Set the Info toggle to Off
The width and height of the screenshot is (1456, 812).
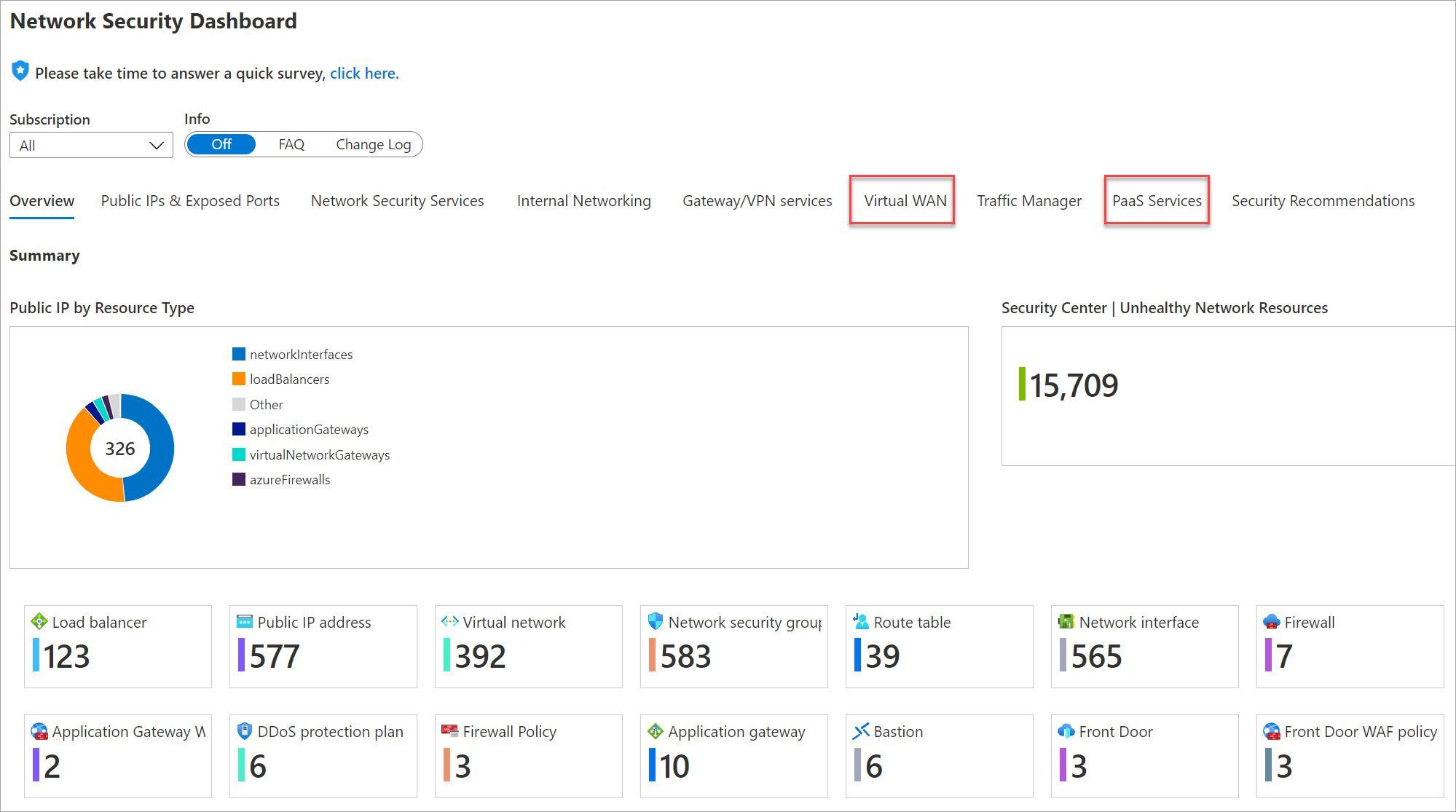[x=221, y=144]
